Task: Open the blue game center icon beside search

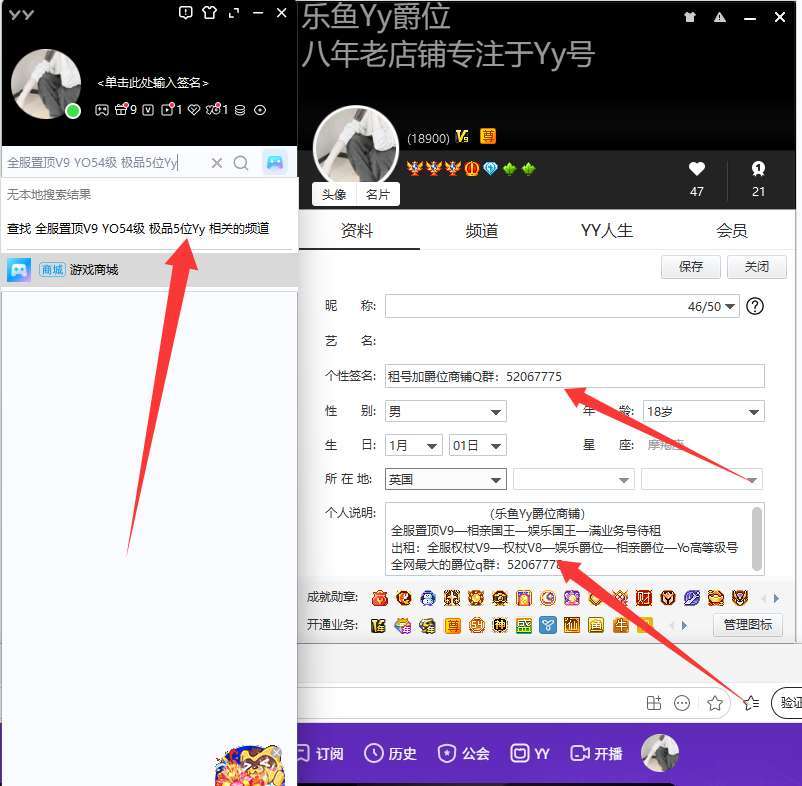Action: coord(275,163)
